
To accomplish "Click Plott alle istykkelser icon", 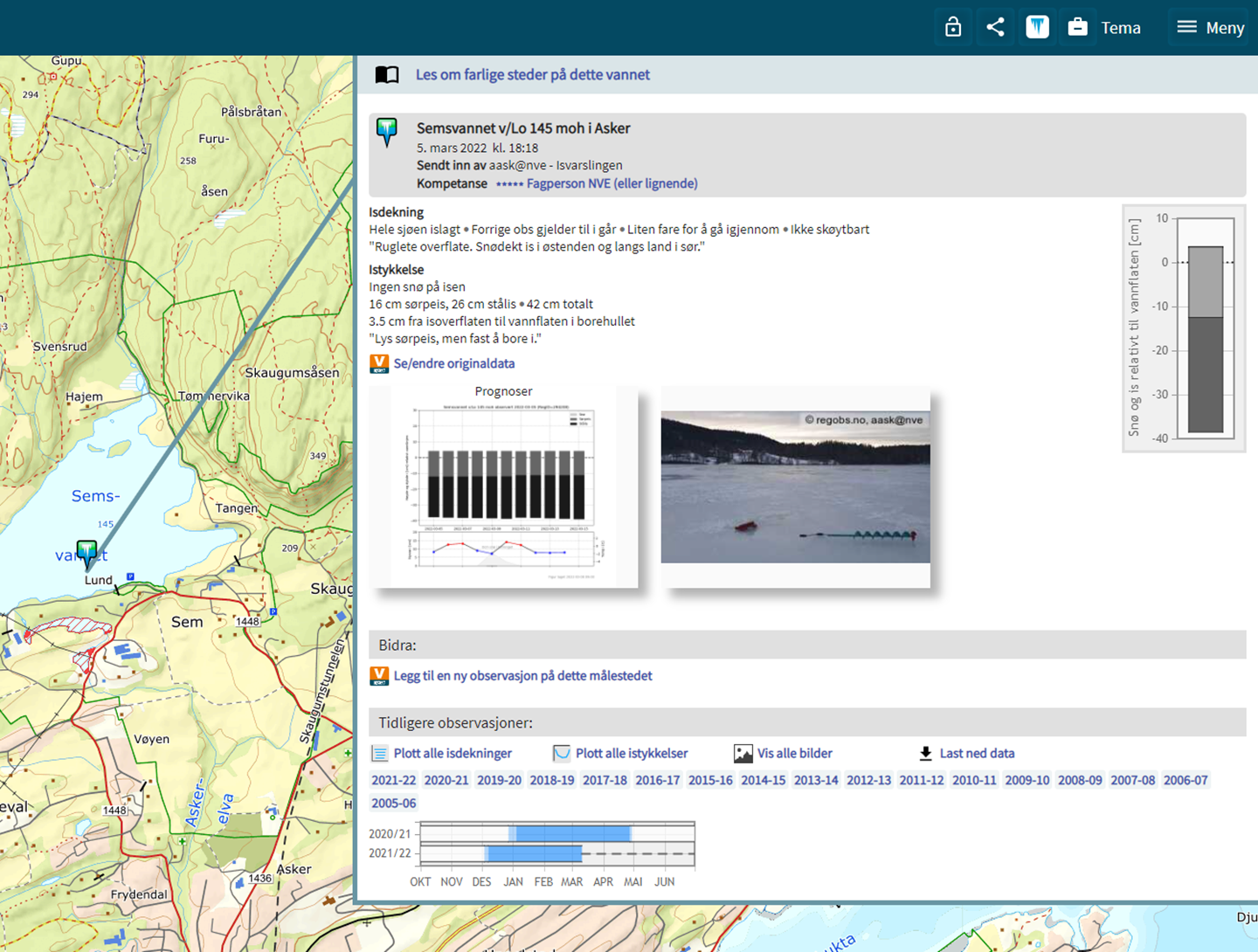I will pyautogui.click(x=562, y=754).
